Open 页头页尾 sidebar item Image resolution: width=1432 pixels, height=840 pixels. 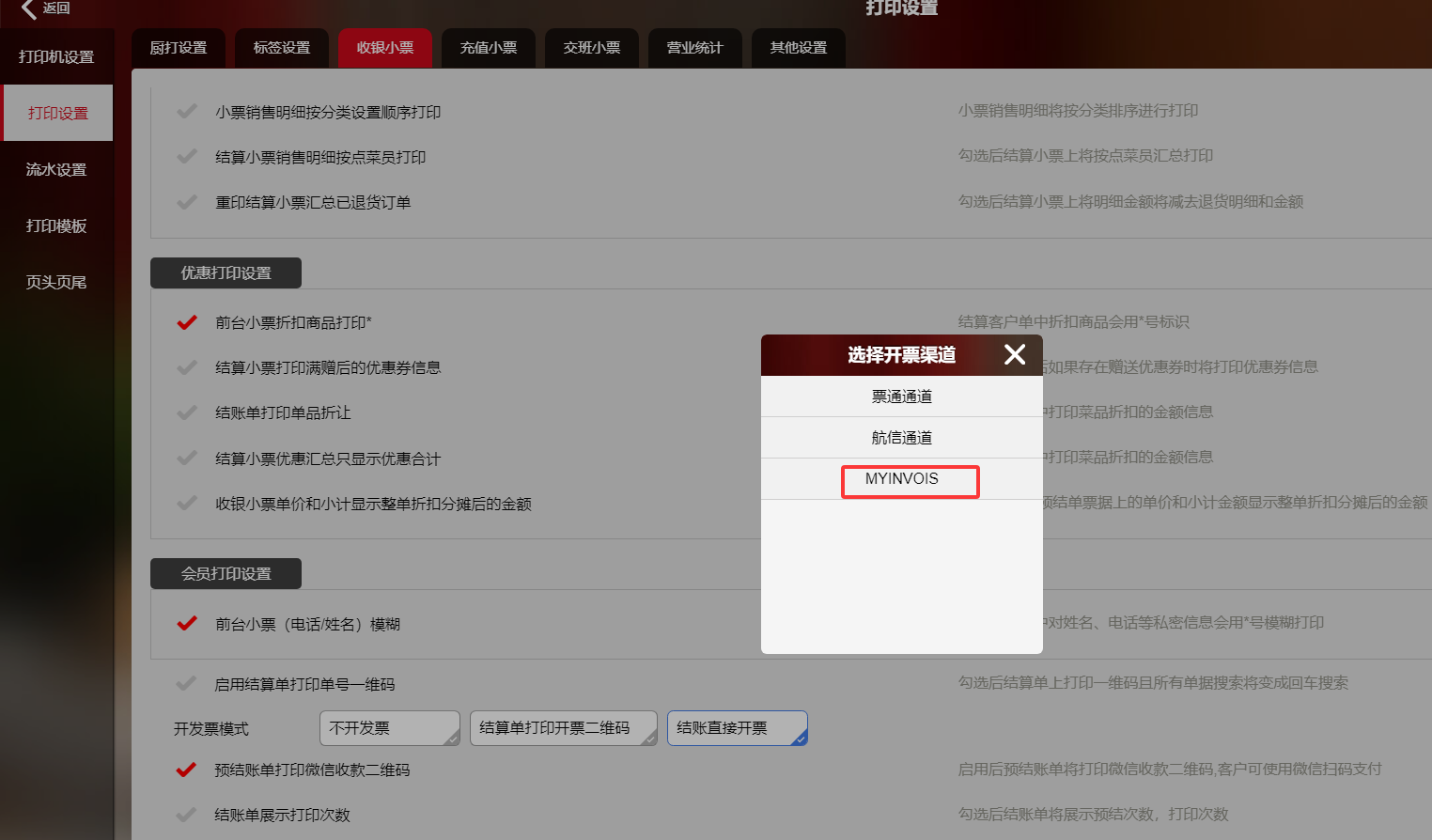[56, 283]
